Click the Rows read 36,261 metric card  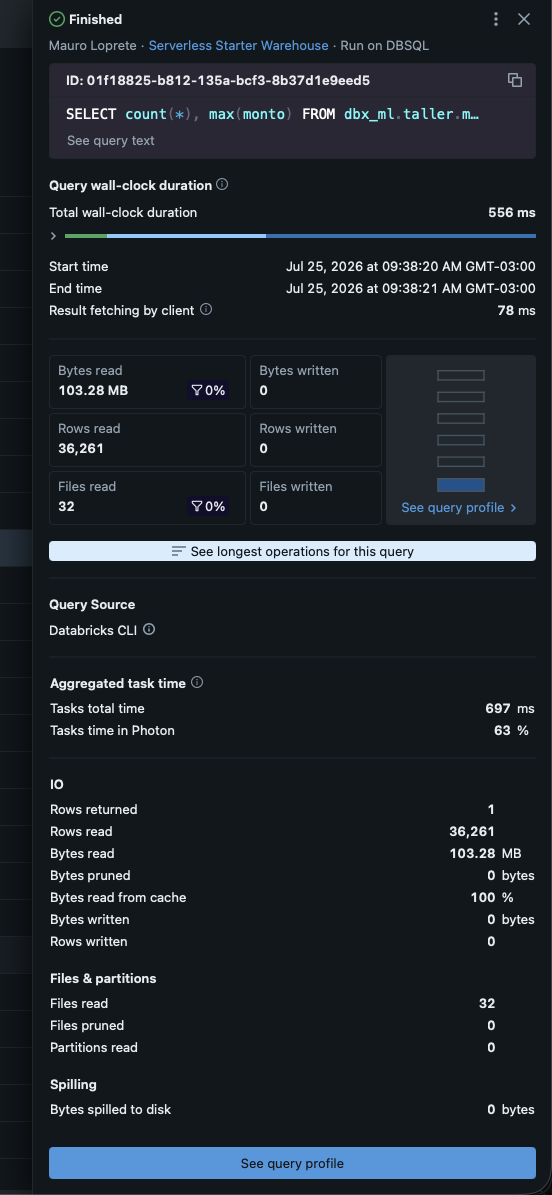coord(147,440)
